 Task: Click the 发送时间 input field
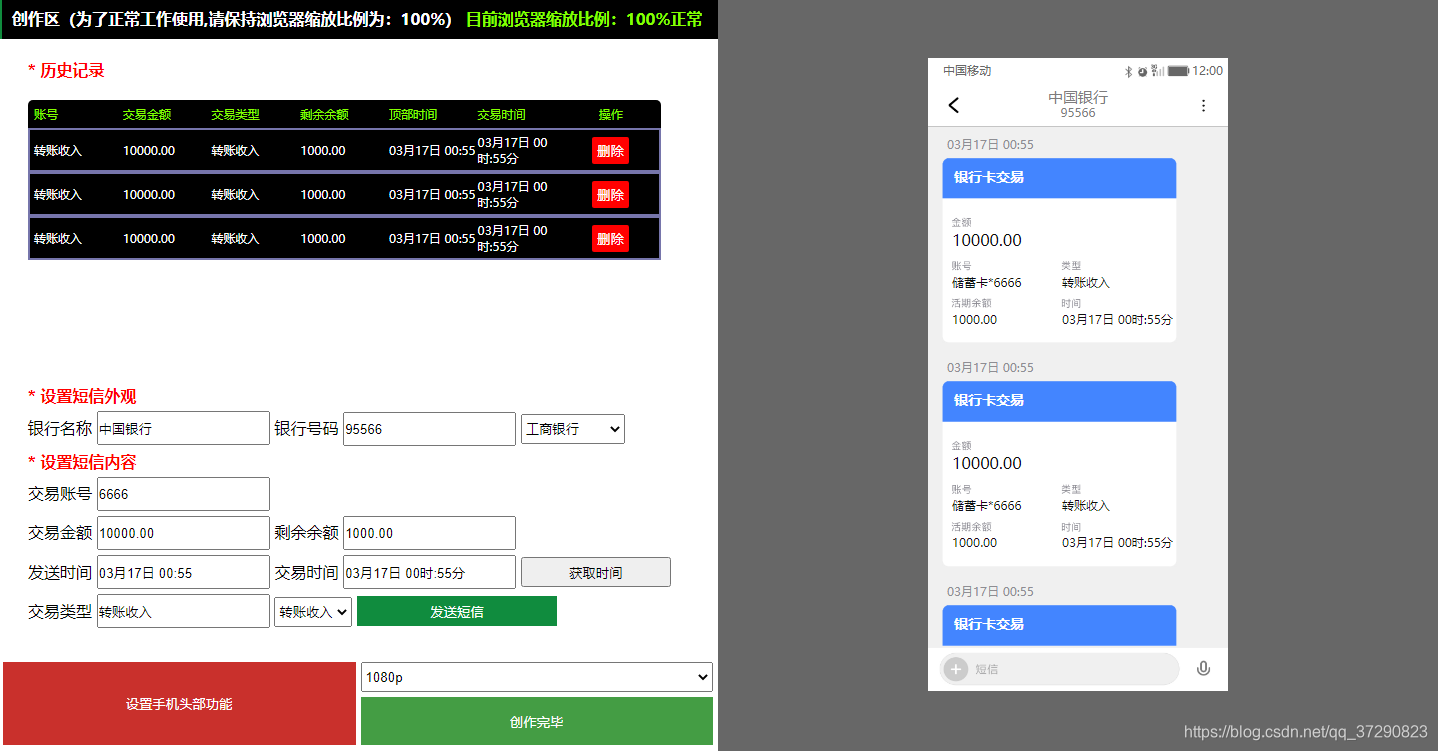183,572
